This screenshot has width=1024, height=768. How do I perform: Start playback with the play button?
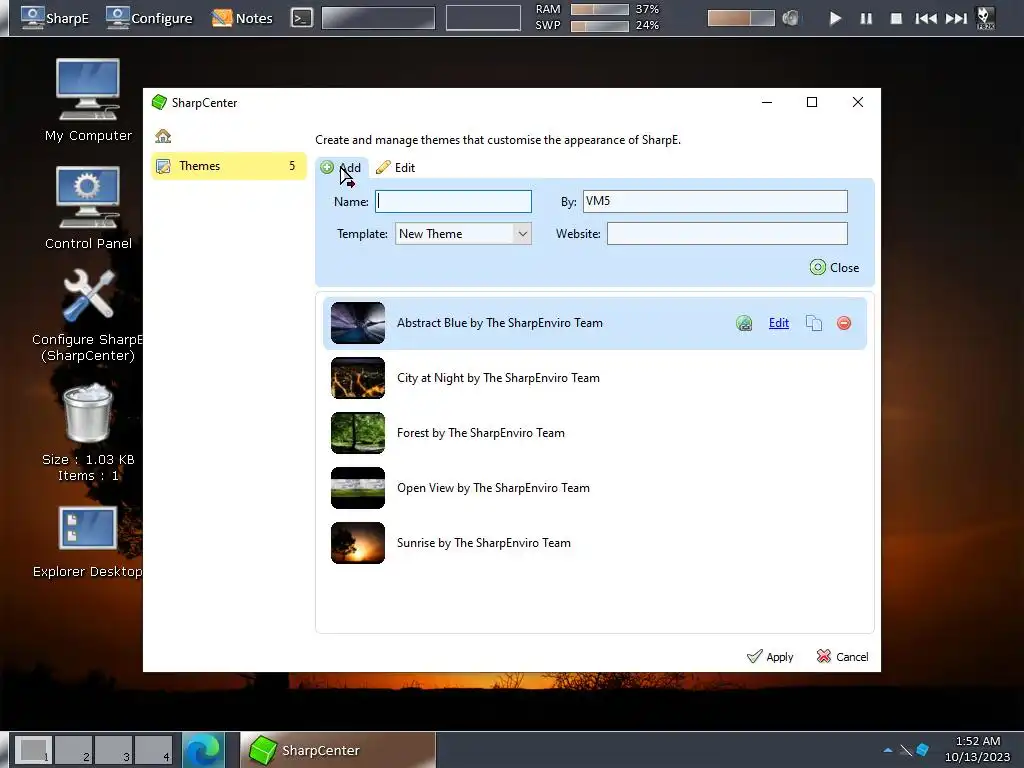tap(835, 18)
